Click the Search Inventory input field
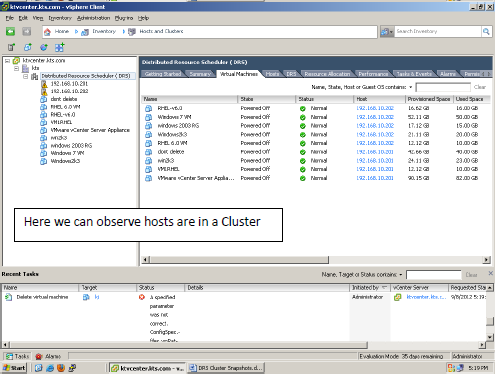 click(x=438, y=32)
